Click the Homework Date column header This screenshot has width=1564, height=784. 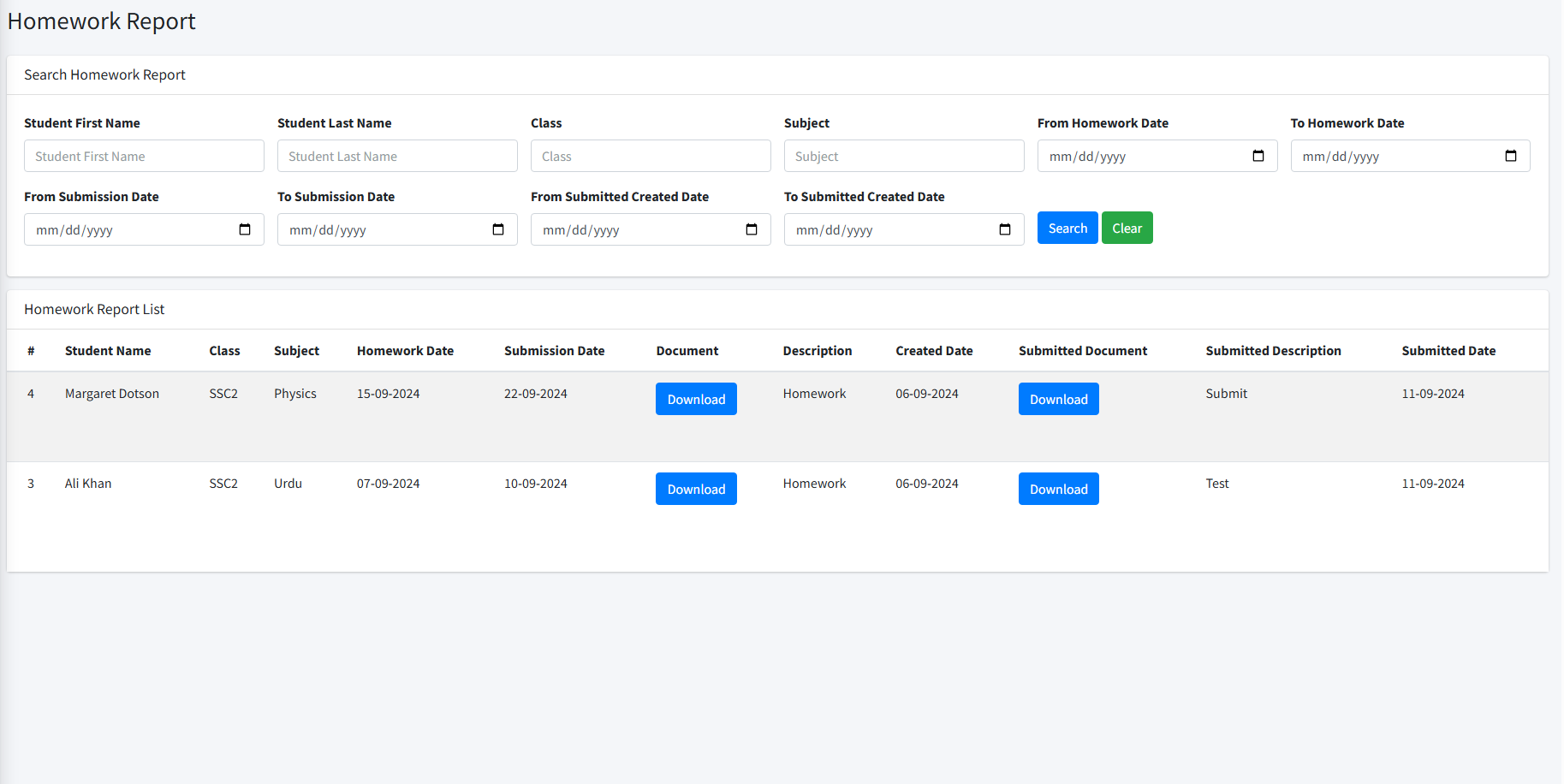405,351
